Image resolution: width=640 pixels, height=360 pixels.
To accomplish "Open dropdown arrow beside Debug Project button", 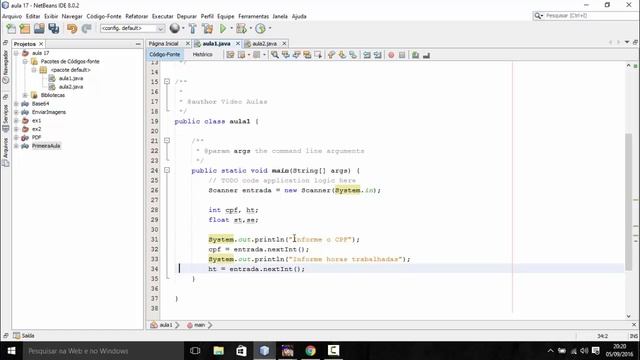I will pos(250,28).
